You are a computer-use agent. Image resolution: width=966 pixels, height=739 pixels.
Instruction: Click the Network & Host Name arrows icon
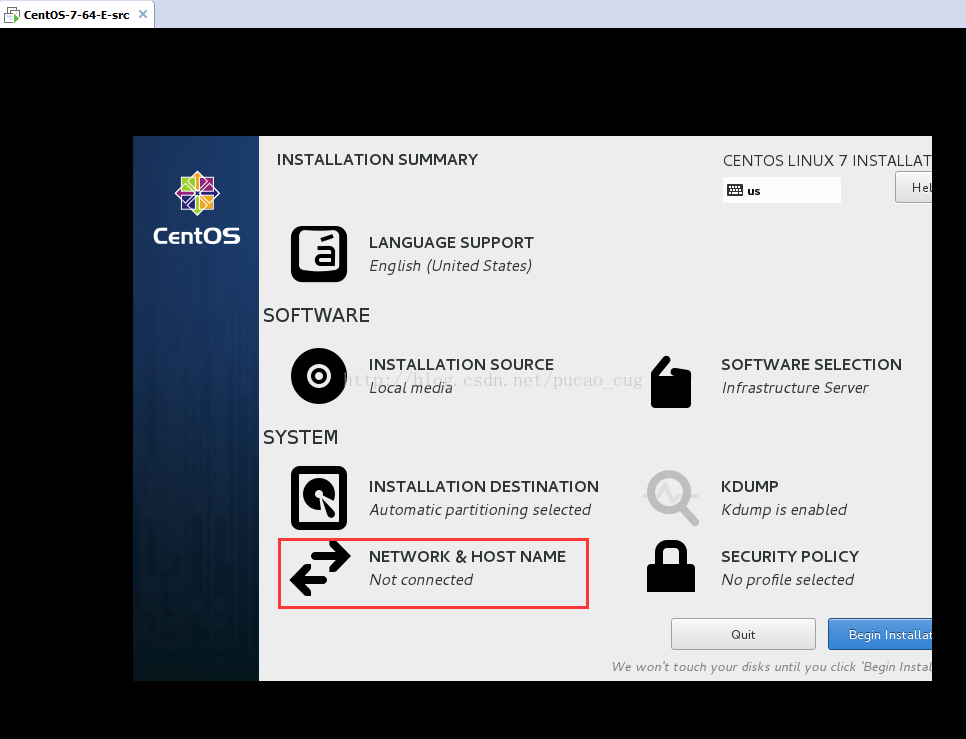[x=320, y=568]
